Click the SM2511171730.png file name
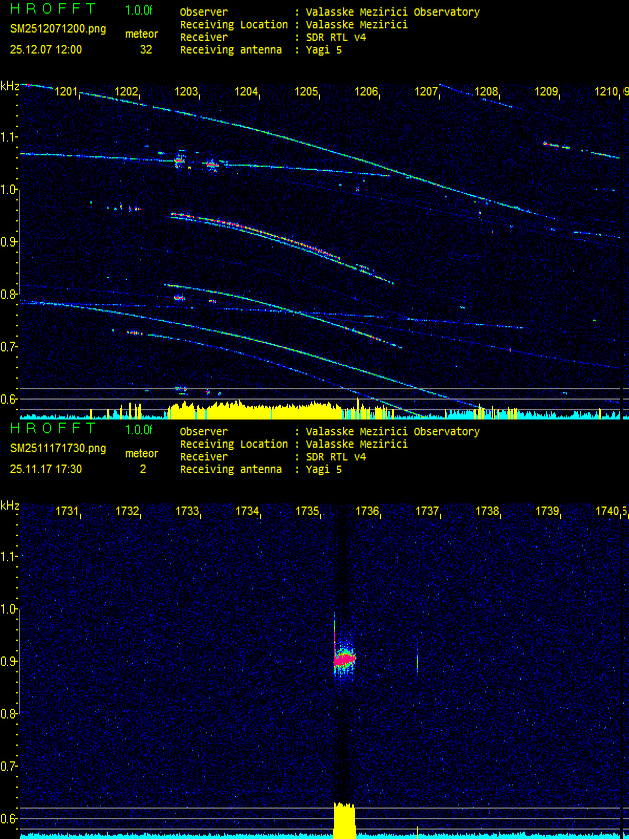 (x=57, y=450)
